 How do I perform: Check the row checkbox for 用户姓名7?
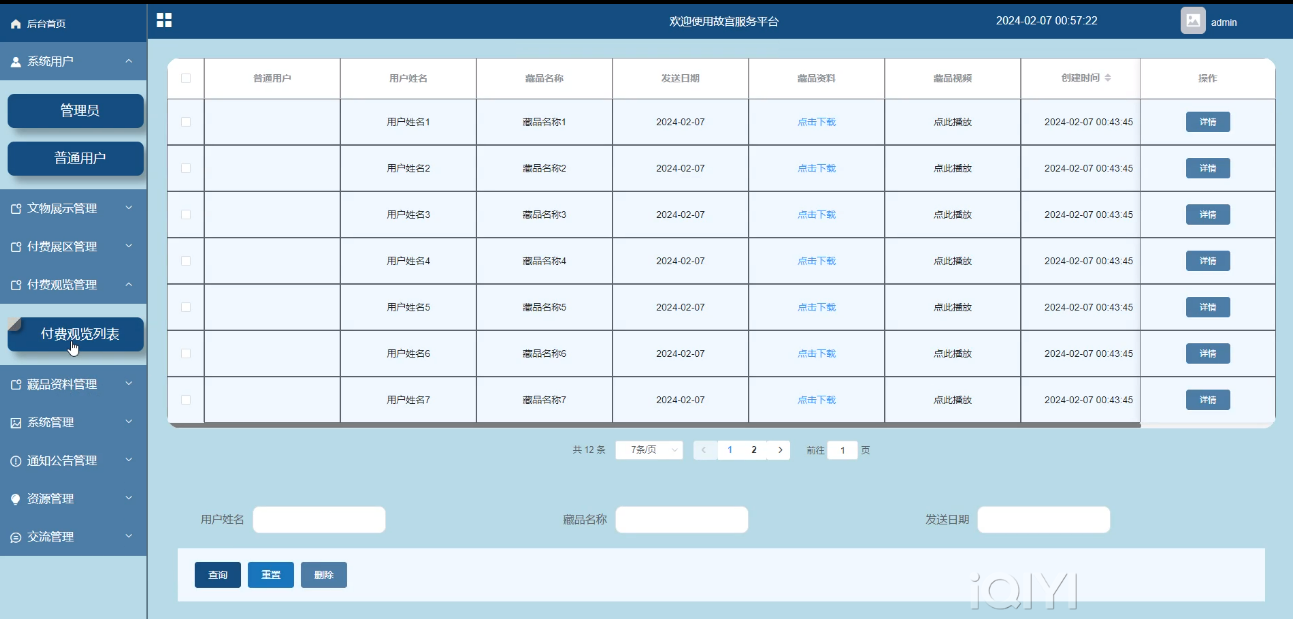[186, 400]
